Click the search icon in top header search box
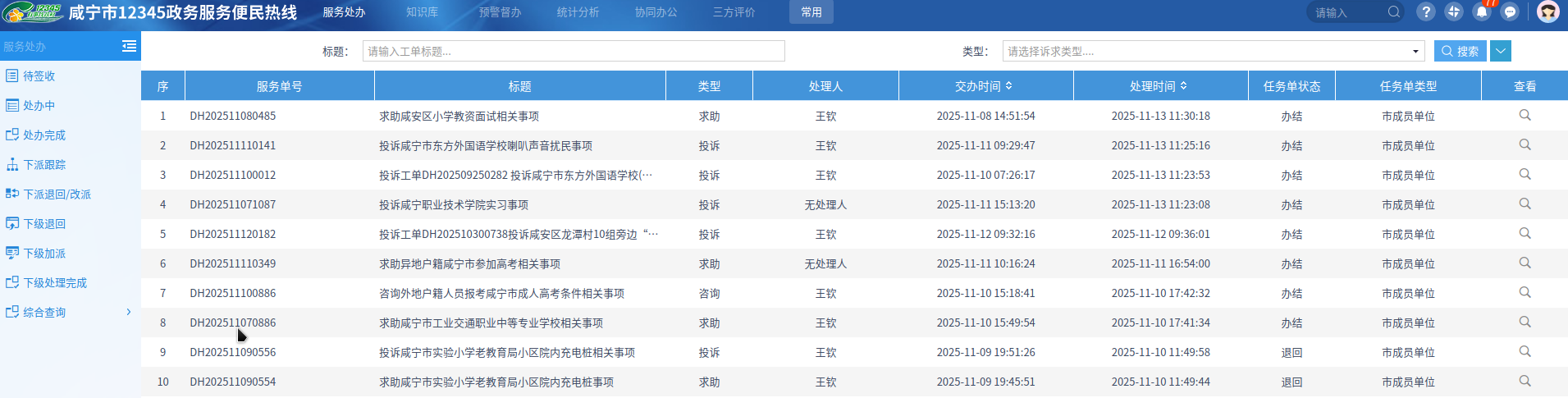1568x398 pixels. pos(1393,12)
